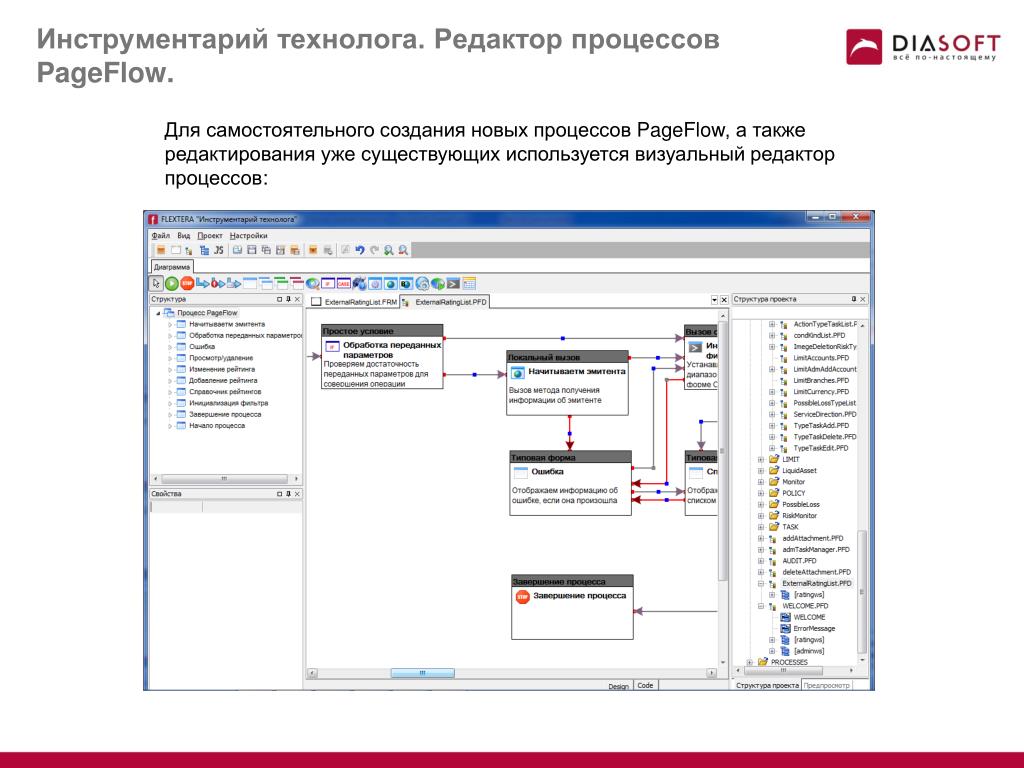Image resolution: width=1024 pixels, height=768 pixels.
Task: Select the Структура проекта bottom tab
Action: coord(767,685)
